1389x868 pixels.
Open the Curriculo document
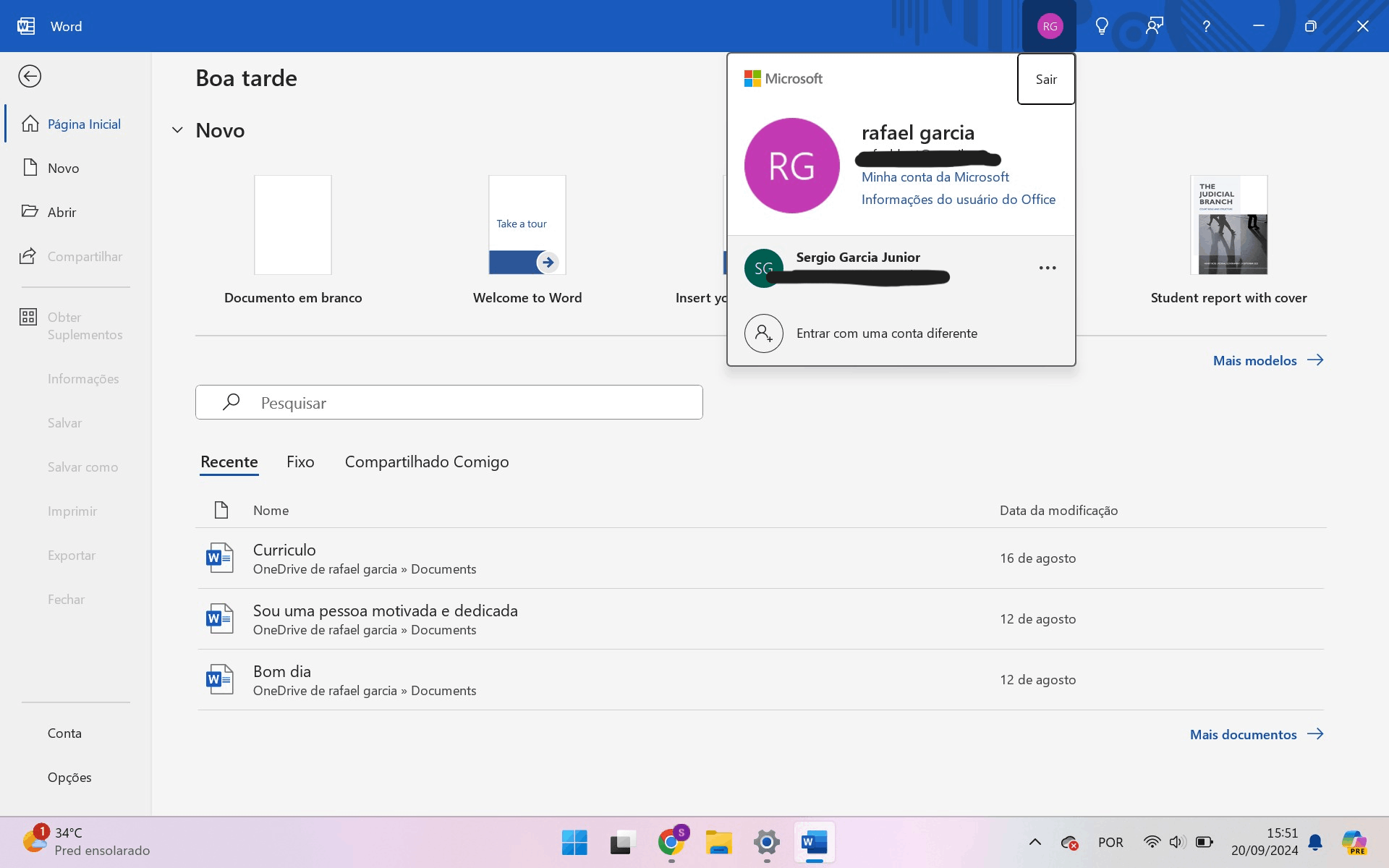[x=760, y=558]
